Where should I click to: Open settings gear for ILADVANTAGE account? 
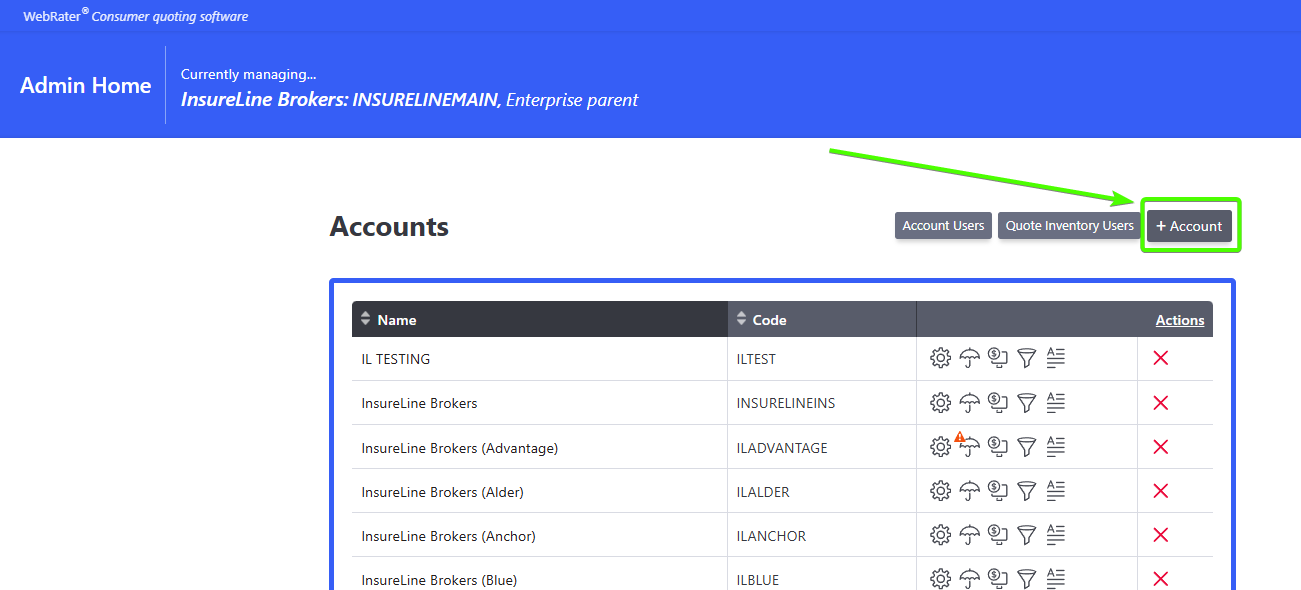point(940,446)
